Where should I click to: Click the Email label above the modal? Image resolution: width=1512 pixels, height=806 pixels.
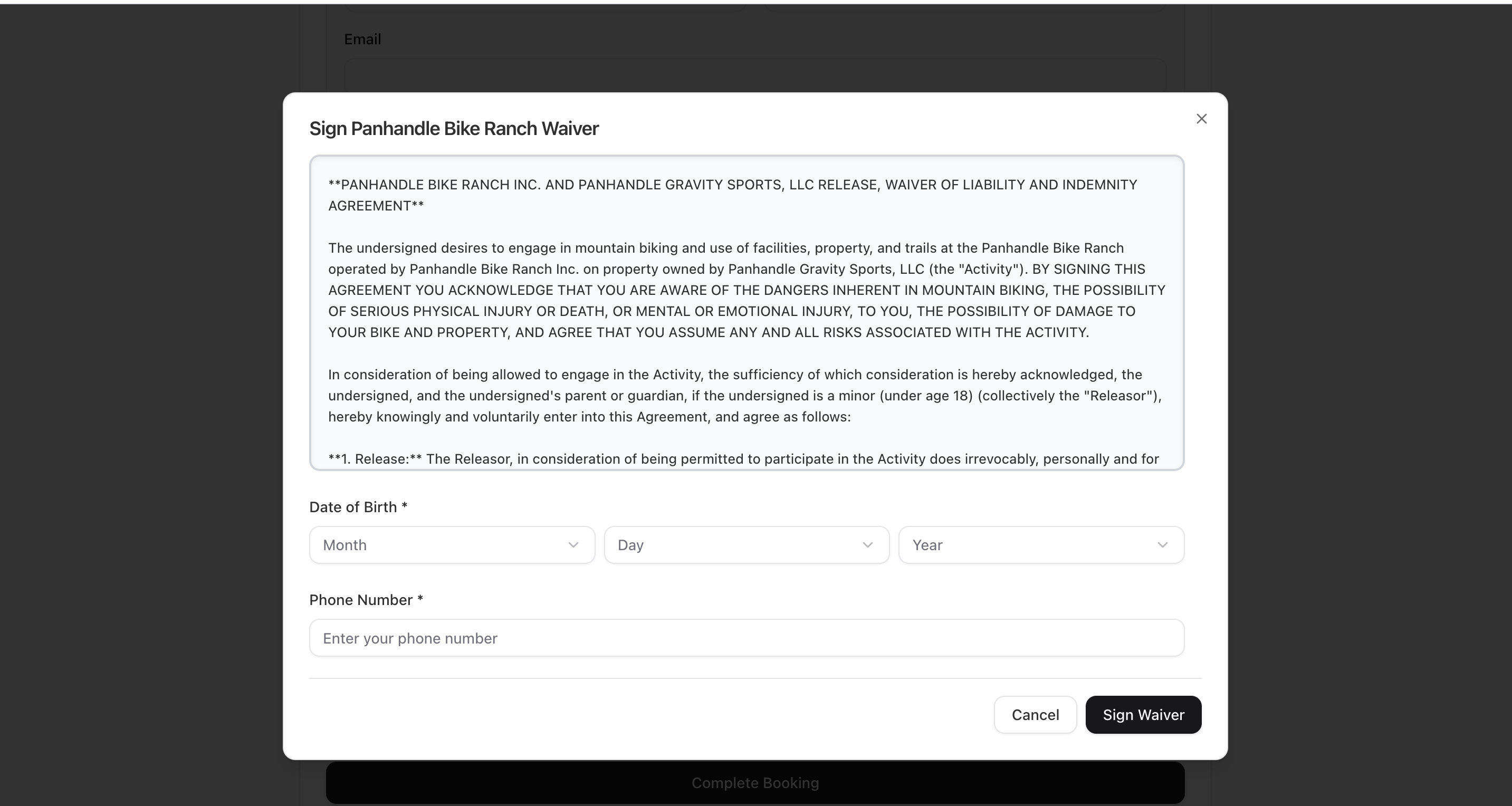point(362,39)
